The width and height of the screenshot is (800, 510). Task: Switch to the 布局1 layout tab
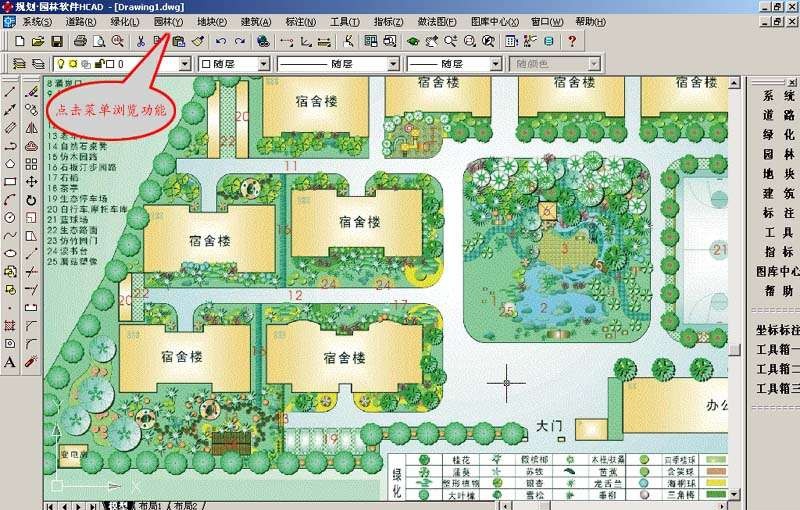pos(149,506)
